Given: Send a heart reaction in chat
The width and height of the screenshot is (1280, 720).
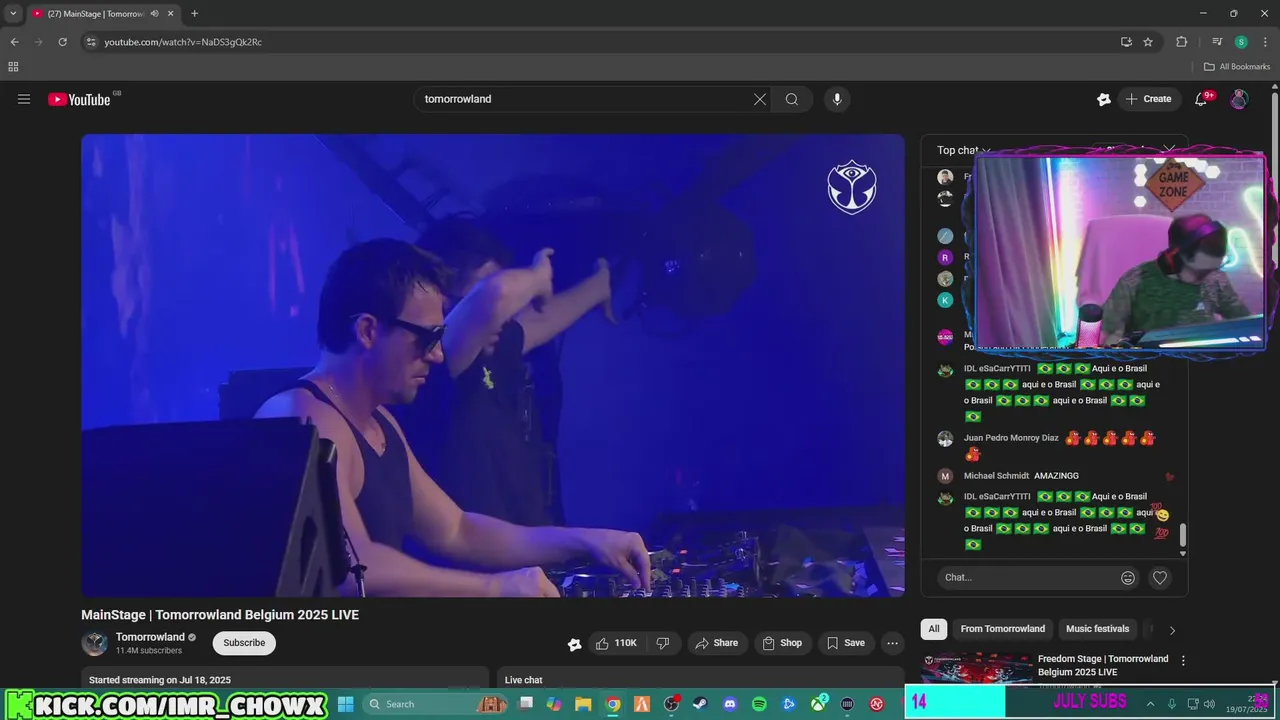Looking at the screenshot, I should 1160,577.
